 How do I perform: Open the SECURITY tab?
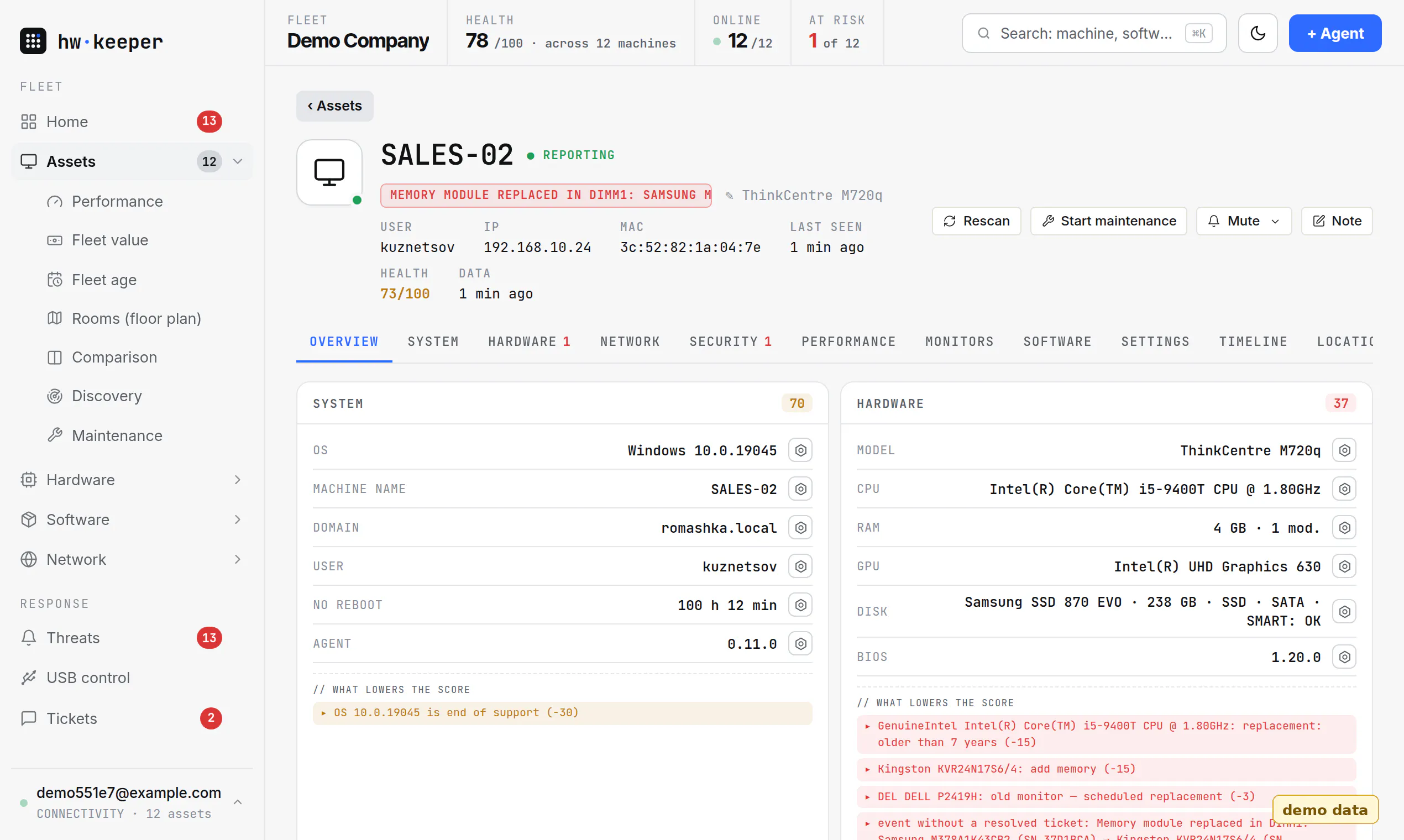point(730,342)
